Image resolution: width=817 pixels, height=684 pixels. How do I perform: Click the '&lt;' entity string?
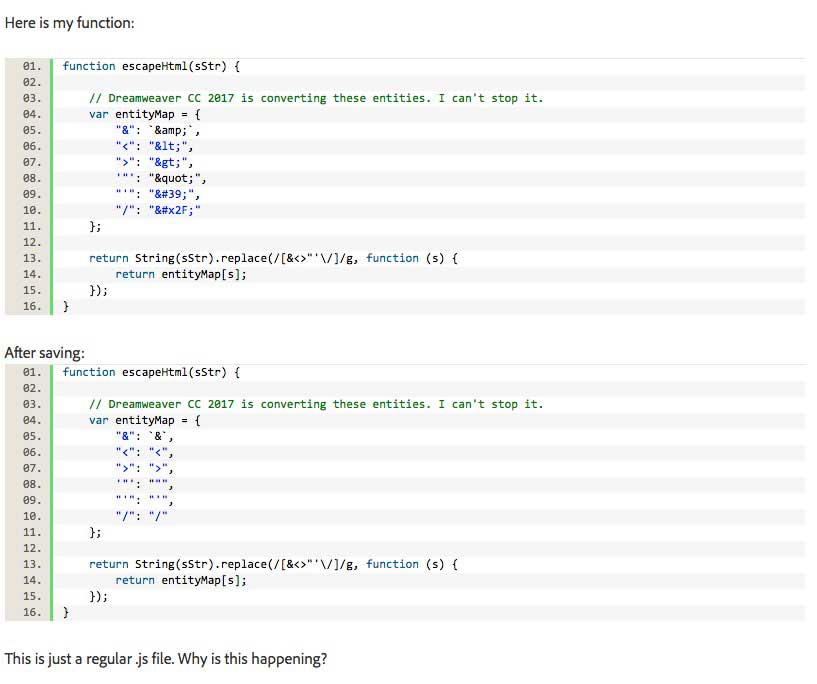point(170,146)
